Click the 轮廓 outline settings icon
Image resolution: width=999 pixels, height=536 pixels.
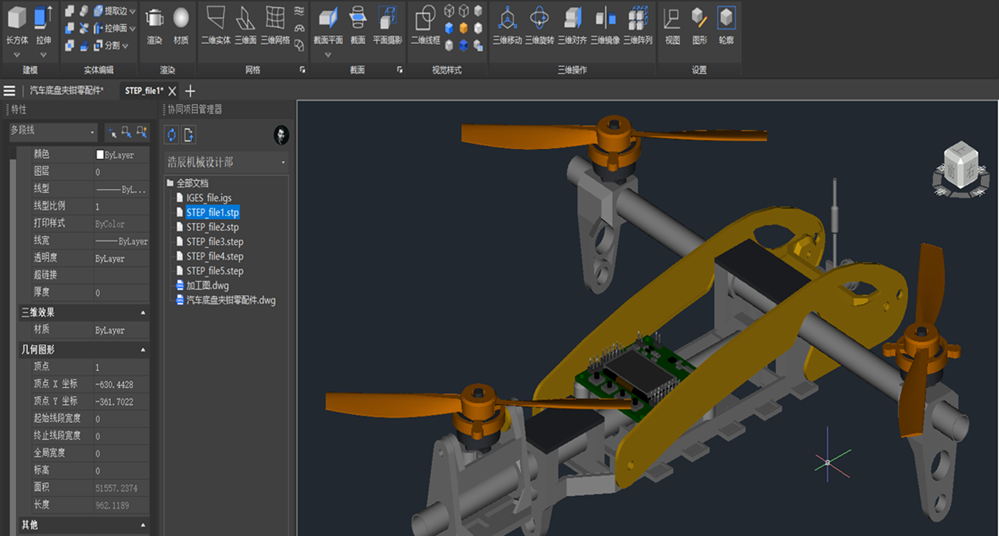[x=726, y=24]
